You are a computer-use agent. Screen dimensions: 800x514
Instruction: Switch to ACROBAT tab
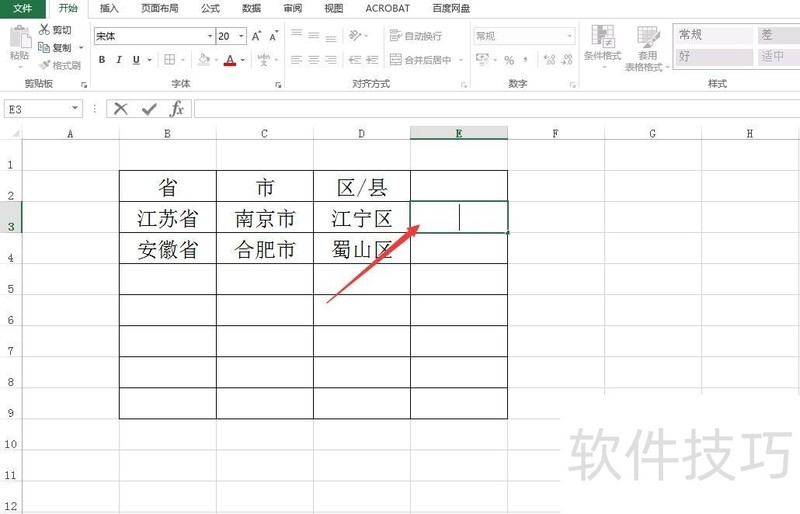388,8
